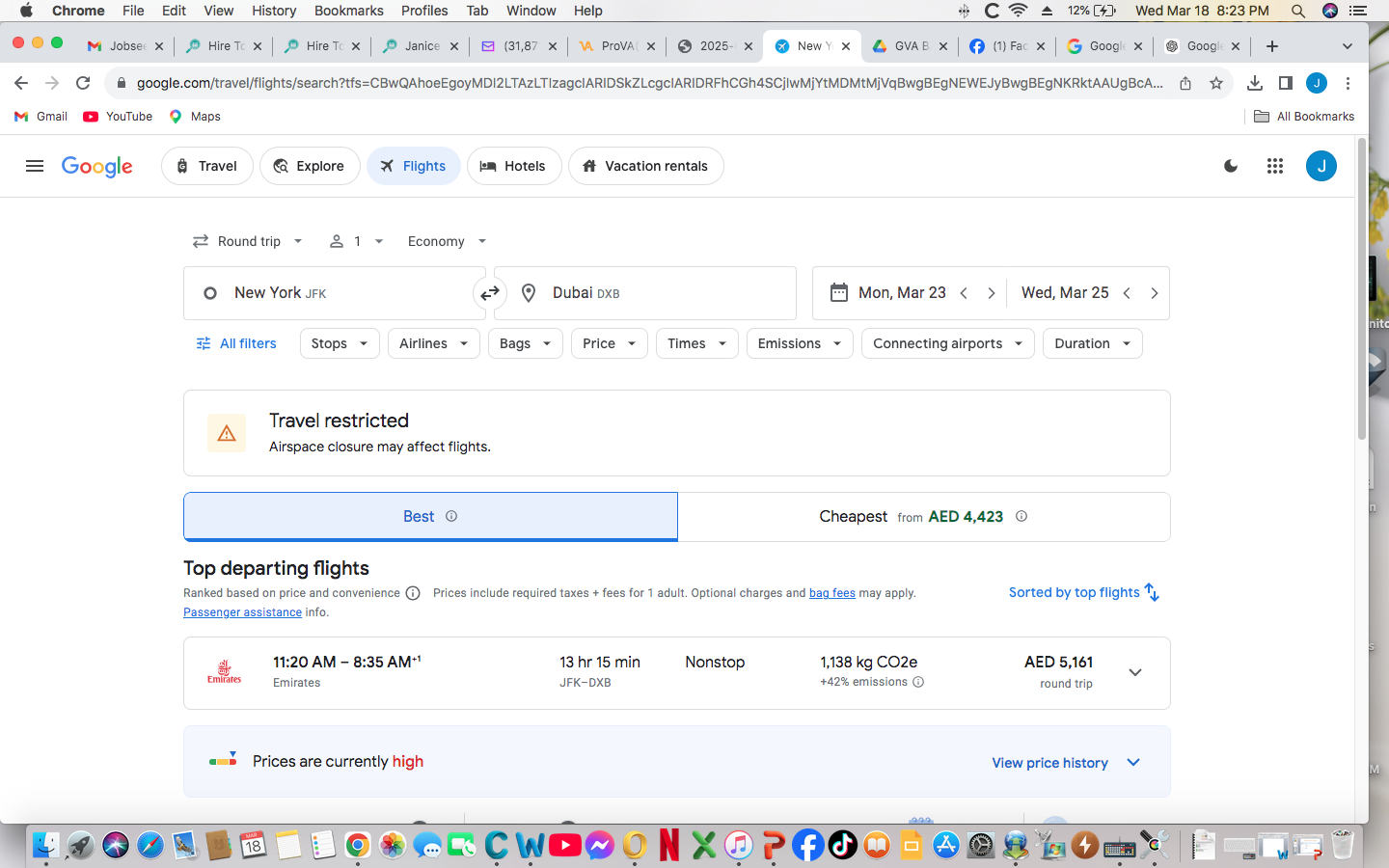Go to next day for Wed, Mar 25
Screen dimensions: 1389x868
pos(1154,293)
